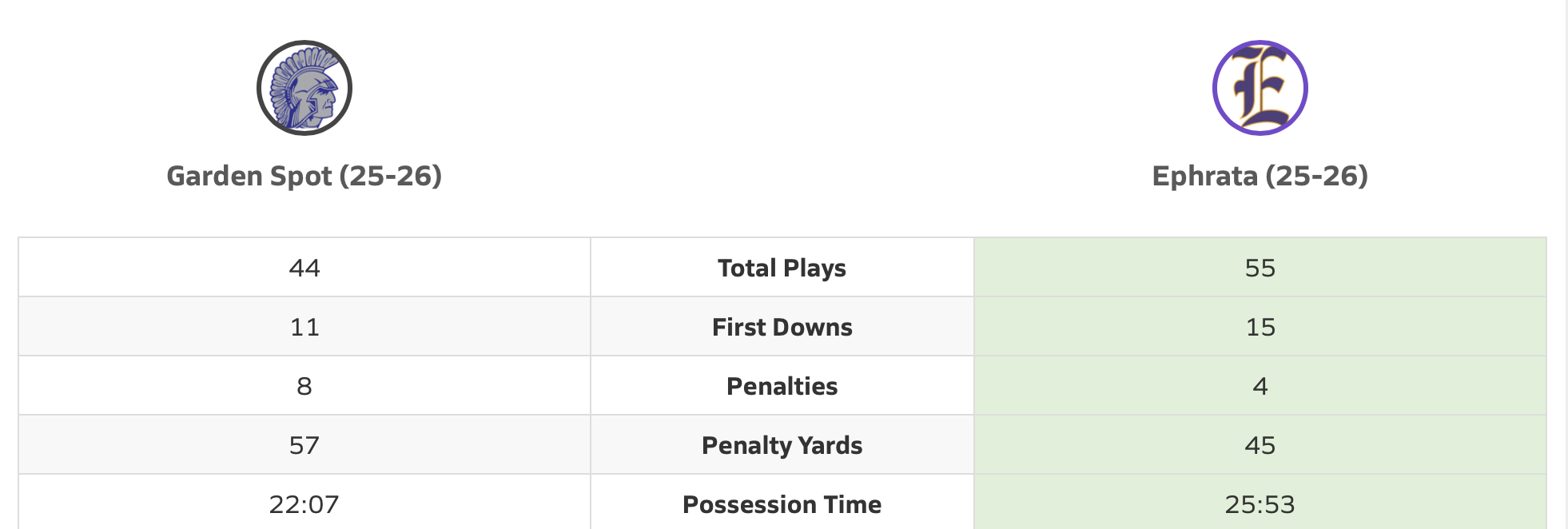Click Ephrata's penalties value 4
The image size is (1568, 529).
pos(1260,386)
